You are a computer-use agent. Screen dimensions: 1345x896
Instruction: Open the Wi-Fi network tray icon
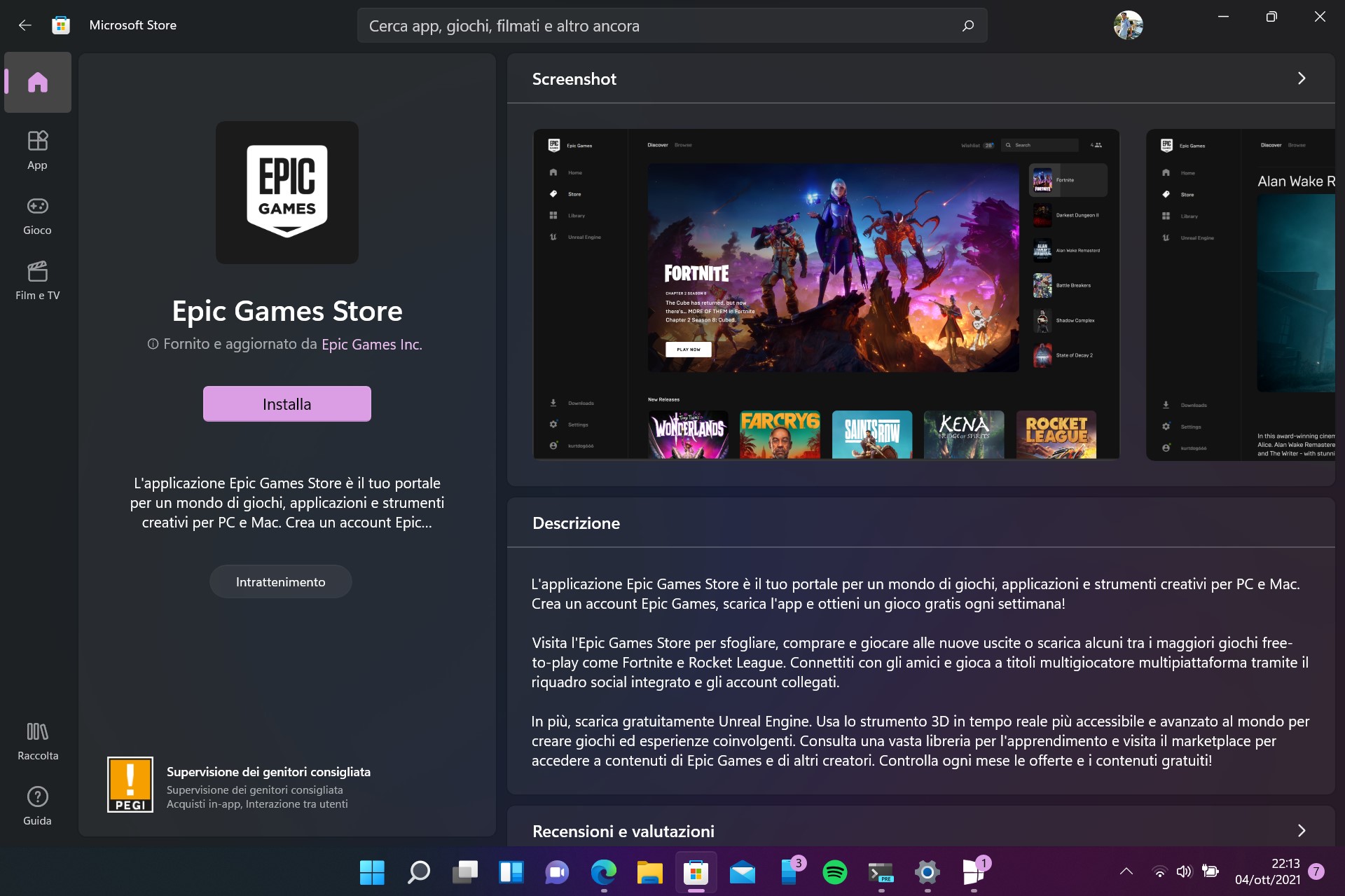(x=1159, y=872)
